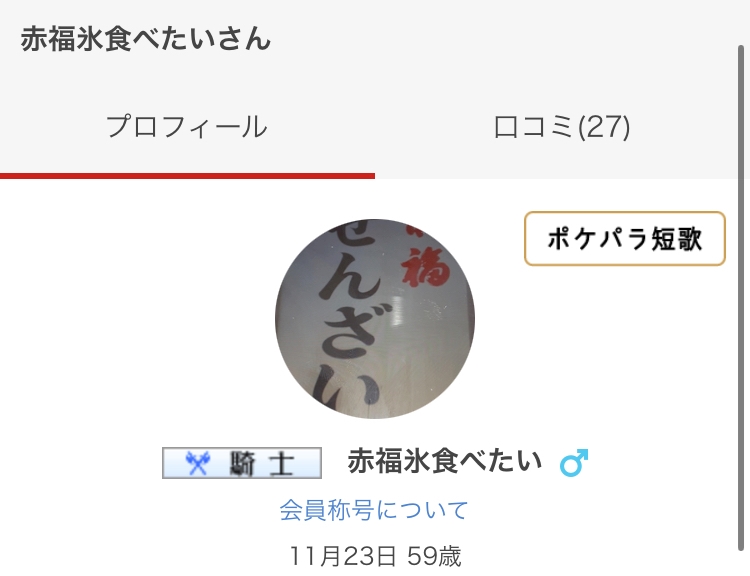This screenshot has width=750, height=576.
Task: Click the circular profile avatar photo
Action: point(375,319)
